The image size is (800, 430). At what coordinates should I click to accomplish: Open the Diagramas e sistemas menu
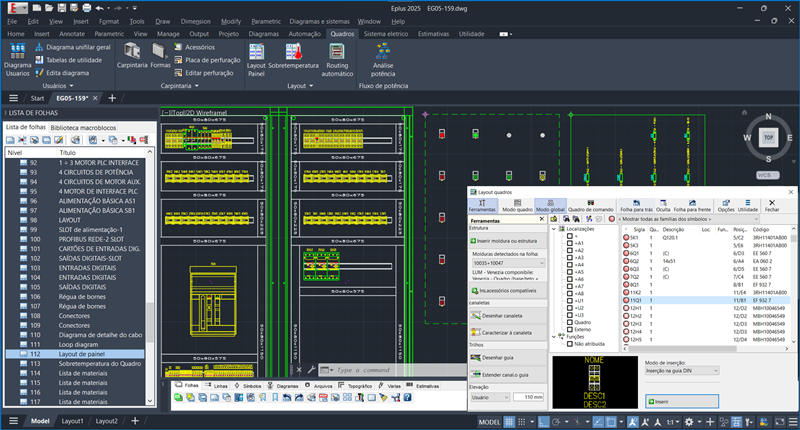[x=319, y=21]
